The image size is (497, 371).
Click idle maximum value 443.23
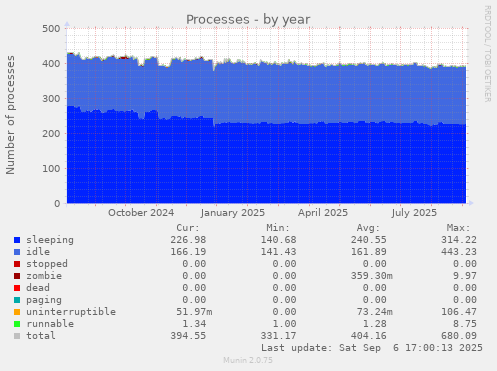[x=459, y=252]
